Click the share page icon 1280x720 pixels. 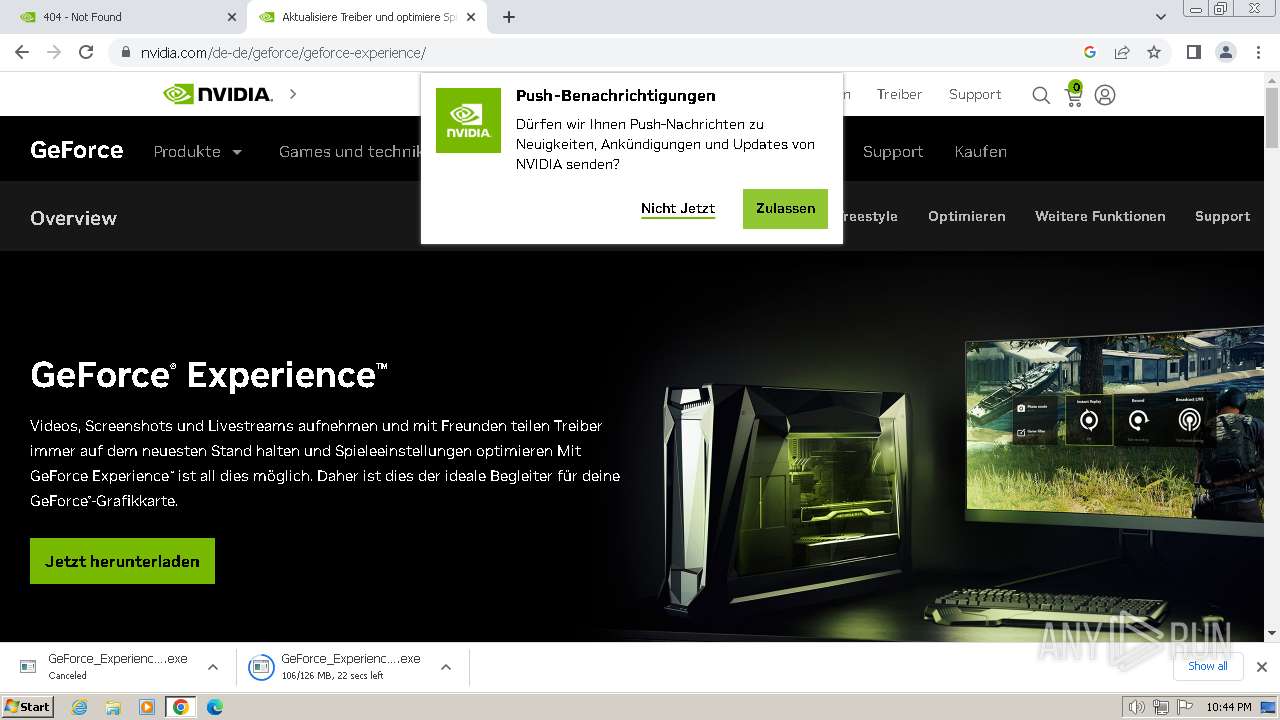click(x=1122, y=52)
